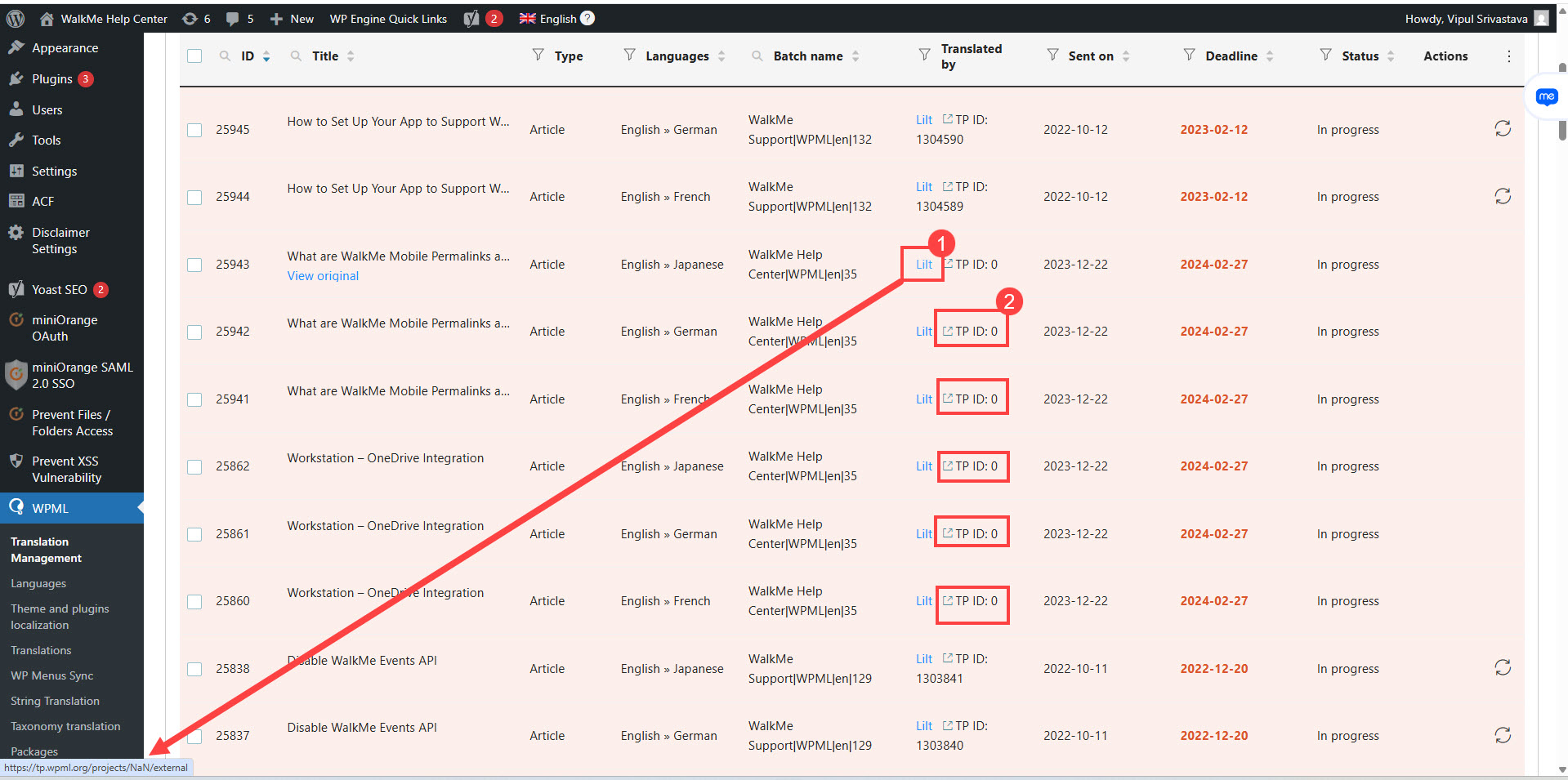The width and height of the screenshot is (1568, 780).
Task: Check the box for job 25941
Action: coord(194,399)
